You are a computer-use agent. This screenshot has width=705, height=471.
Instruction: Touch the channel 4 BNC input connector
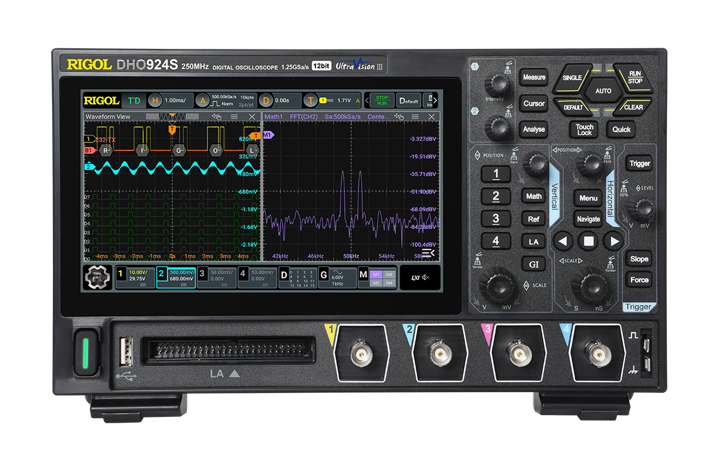coord(598,354)
